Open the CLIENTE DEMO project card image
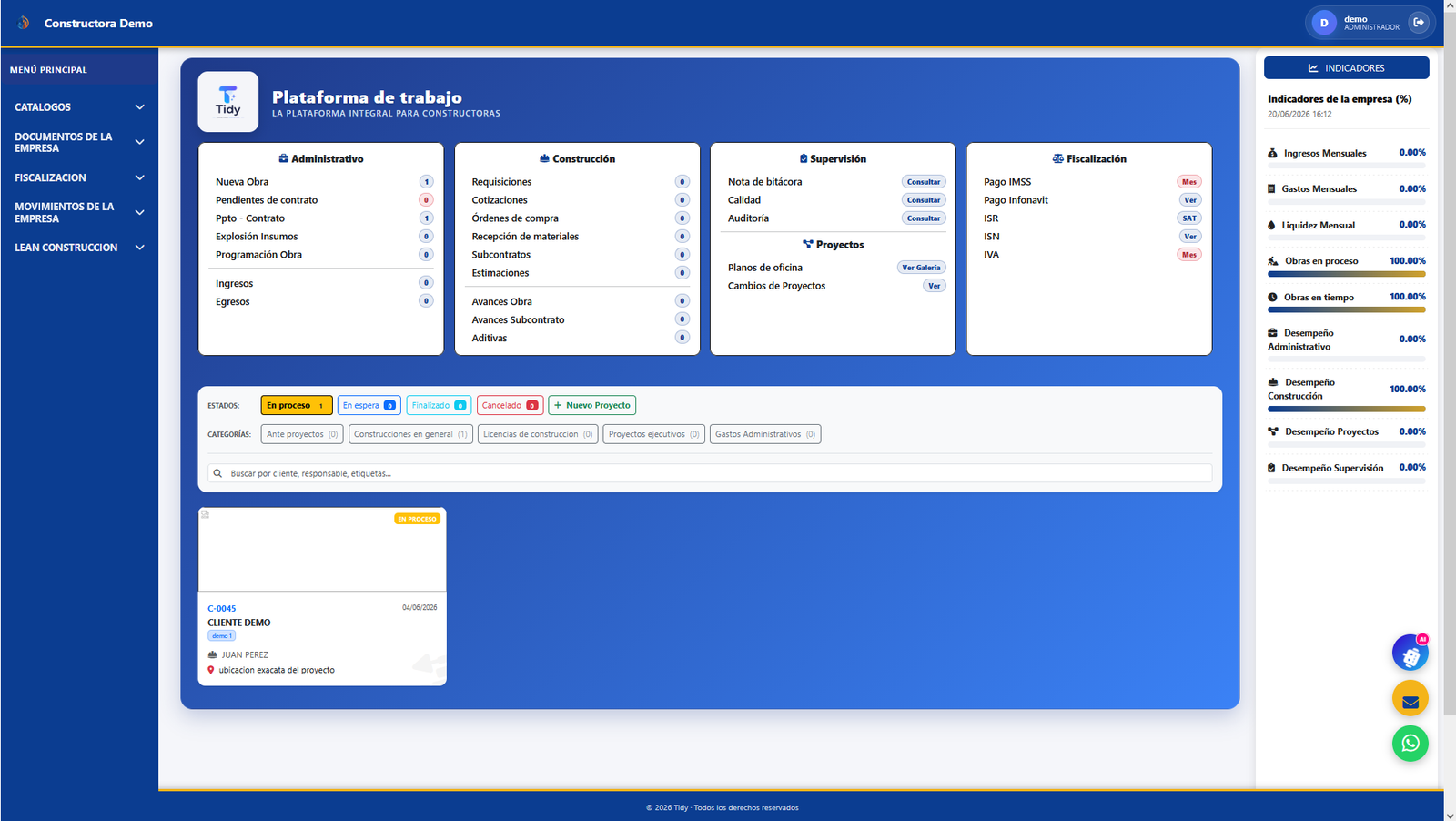Screen dimensions: 1456x821 coord(322,550)
